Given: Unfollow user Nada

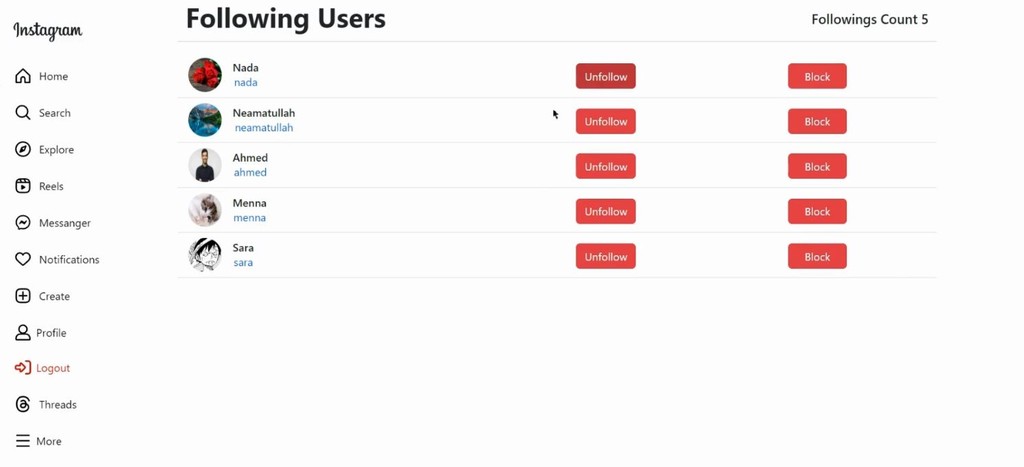Looking at the screenshot, I should (x=605, y=76).
